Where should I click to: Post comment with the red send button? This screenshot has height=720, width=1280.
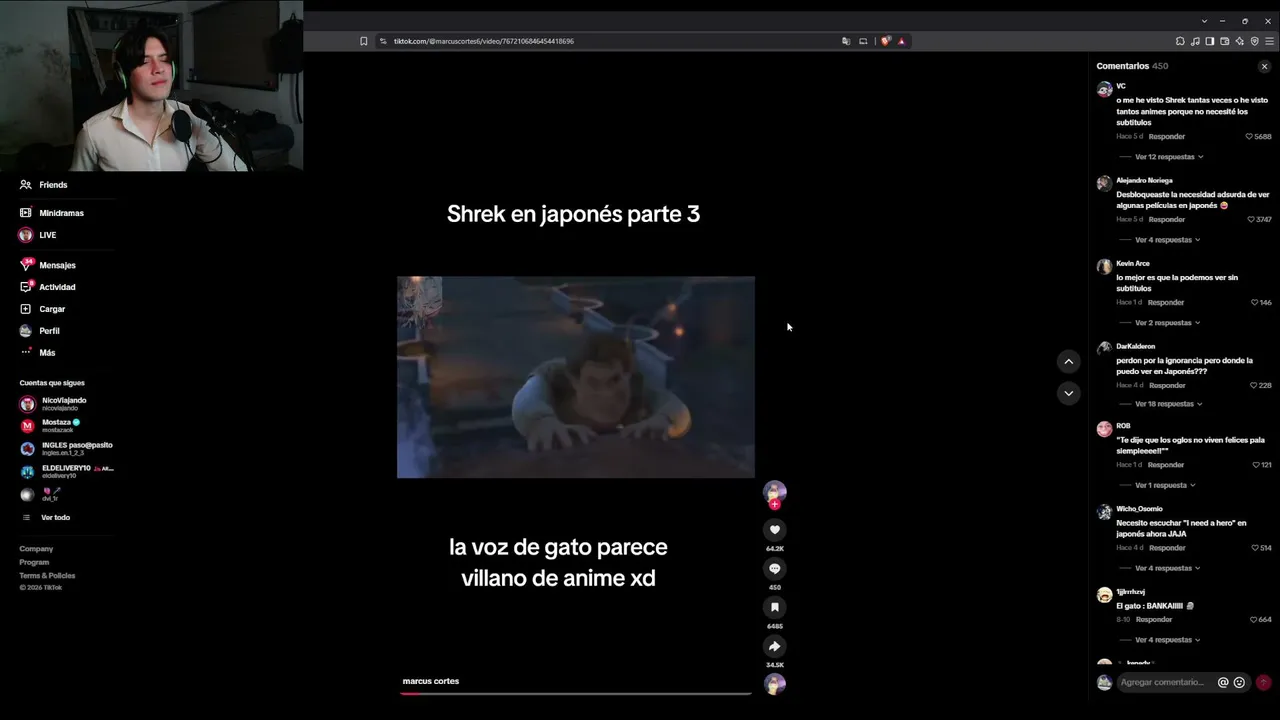(x=1263, y=682)
